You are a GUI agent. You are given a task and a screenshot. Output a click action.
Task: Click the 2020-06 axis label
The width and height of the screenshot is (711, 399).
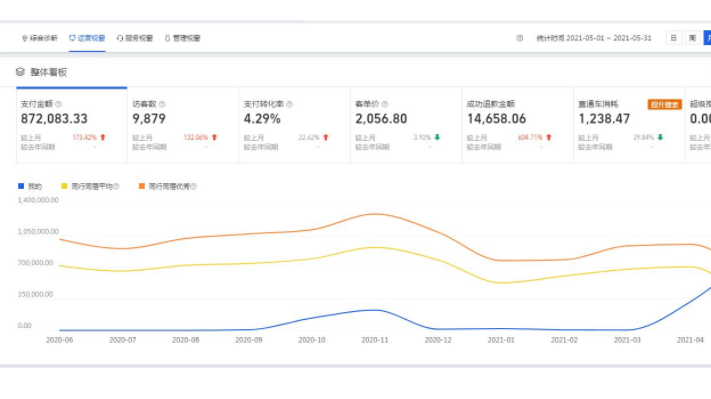click(x=59, y=340)
